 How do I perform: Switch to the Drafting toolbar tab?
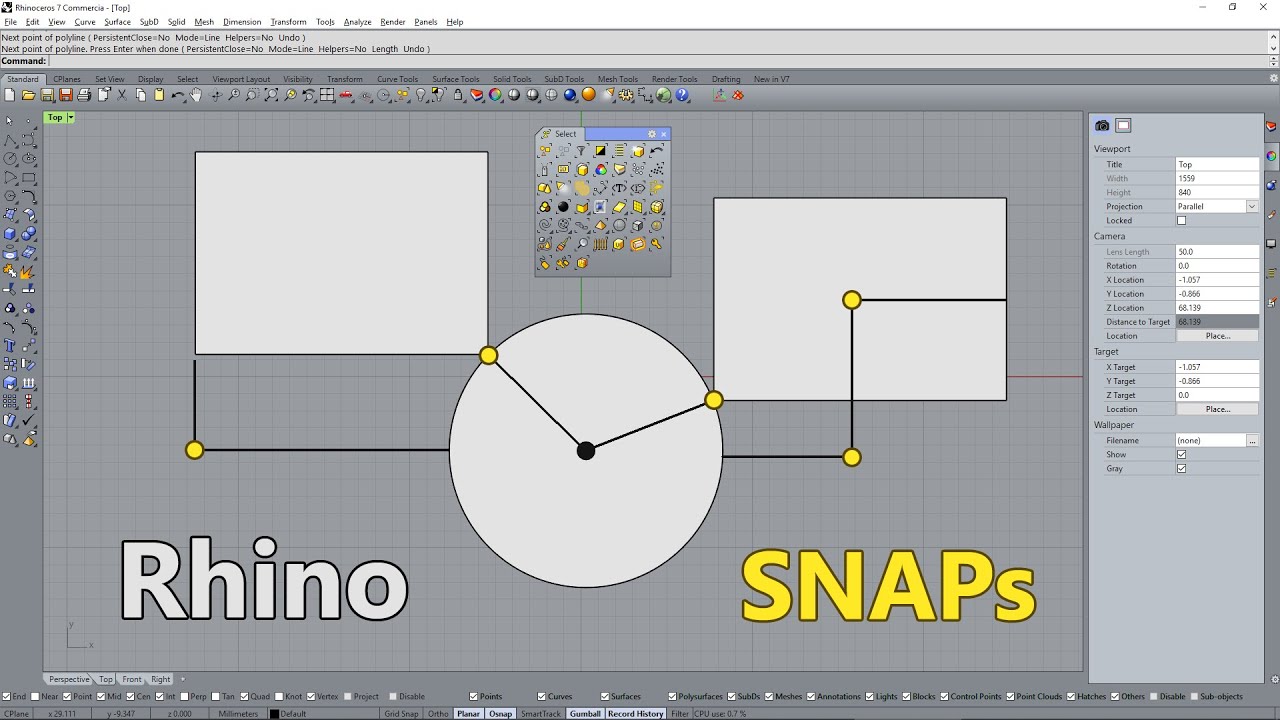pyautogui.click(x=726, y=79)
